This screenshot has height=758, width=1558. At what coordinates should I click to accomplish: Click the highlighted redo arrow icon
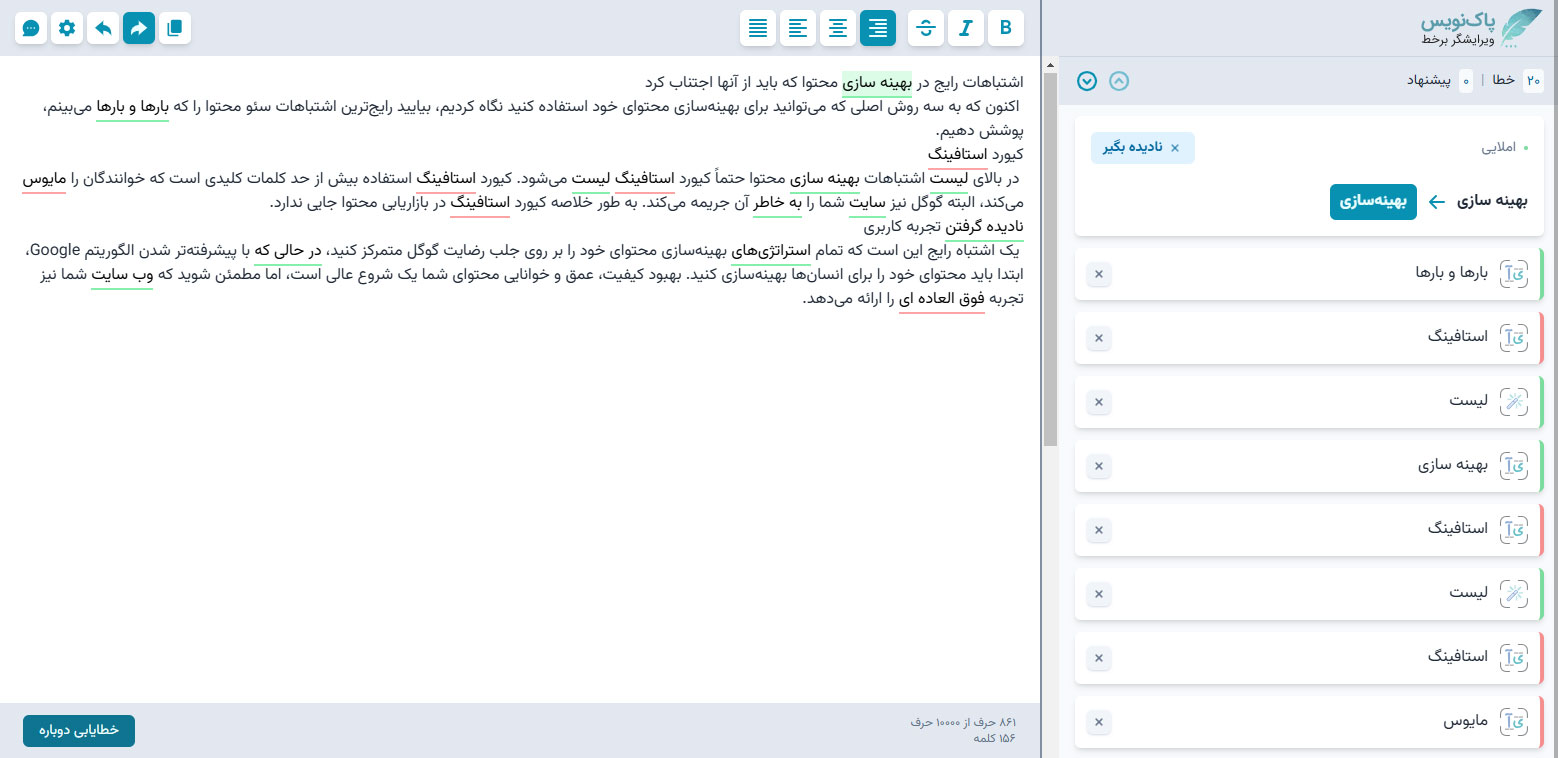point(139,28)
